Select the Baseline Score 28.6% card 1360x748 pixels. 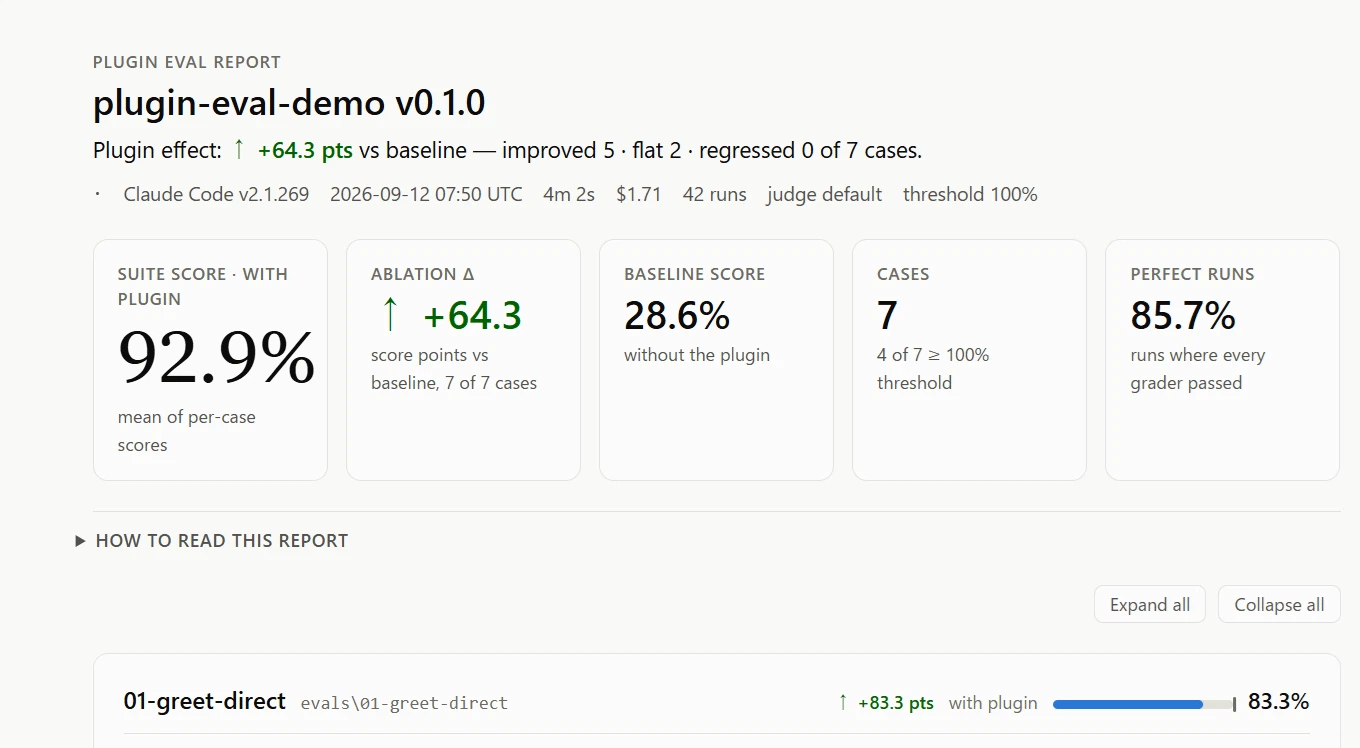click(x=716, y=360)
